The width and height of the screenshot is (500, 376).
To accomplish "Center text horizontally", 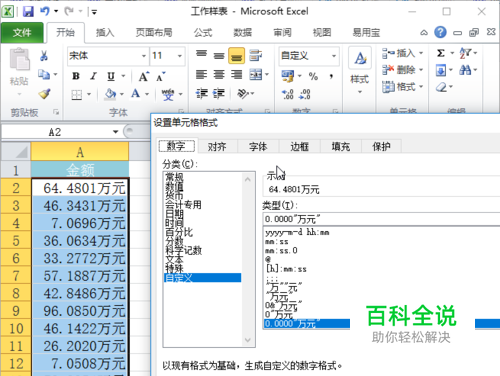I will (219, 75).
